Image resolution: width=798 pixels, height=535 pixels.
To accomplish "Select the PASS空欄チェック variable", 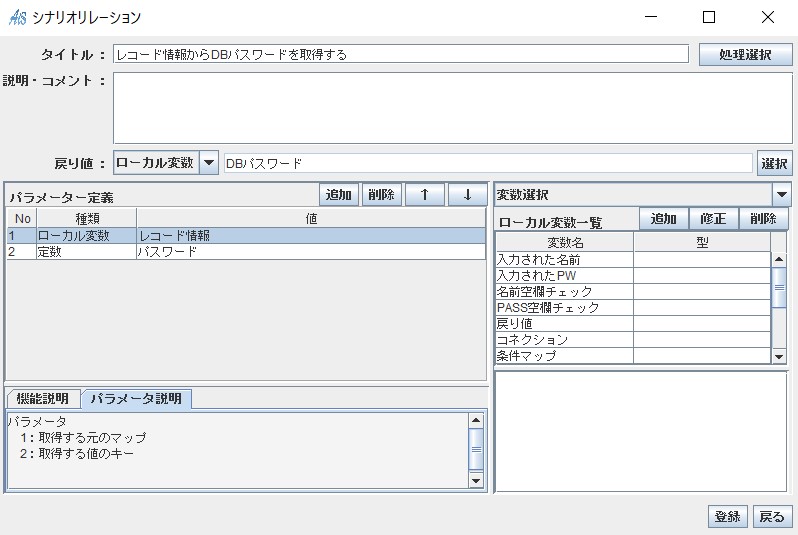I will tap(565, 307).
